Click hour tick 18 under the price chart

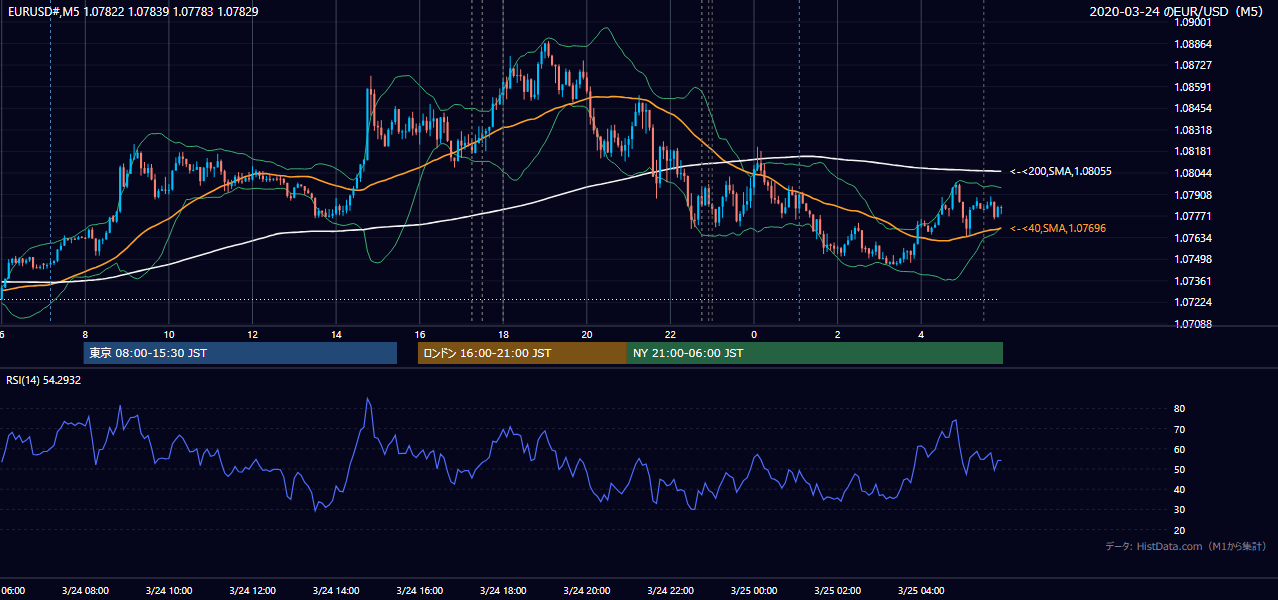(x=503, y=334)
